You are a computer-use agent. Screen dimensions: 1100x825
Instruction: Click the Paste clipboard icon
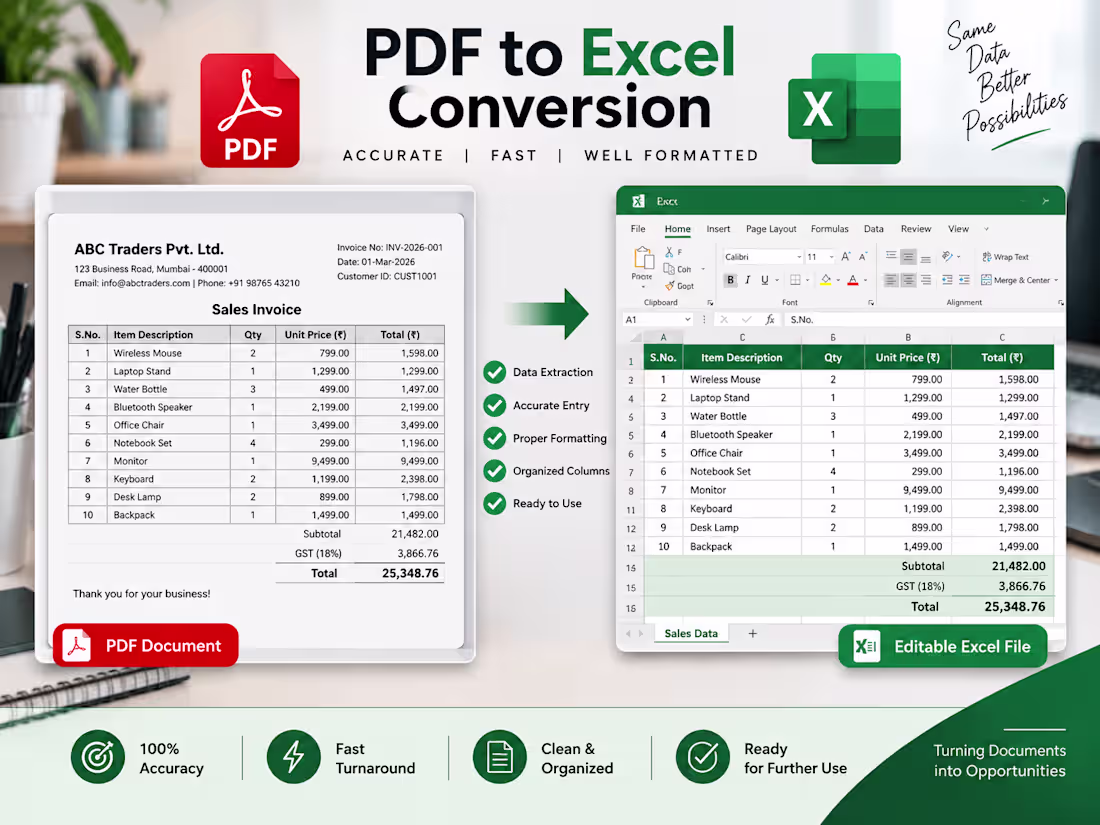[x=644, y=257]
